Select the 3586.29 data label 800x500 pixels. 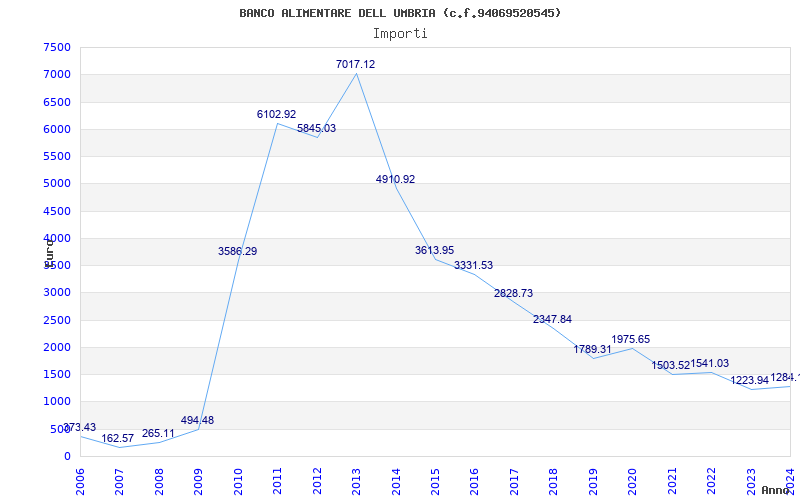coord(237,252)
